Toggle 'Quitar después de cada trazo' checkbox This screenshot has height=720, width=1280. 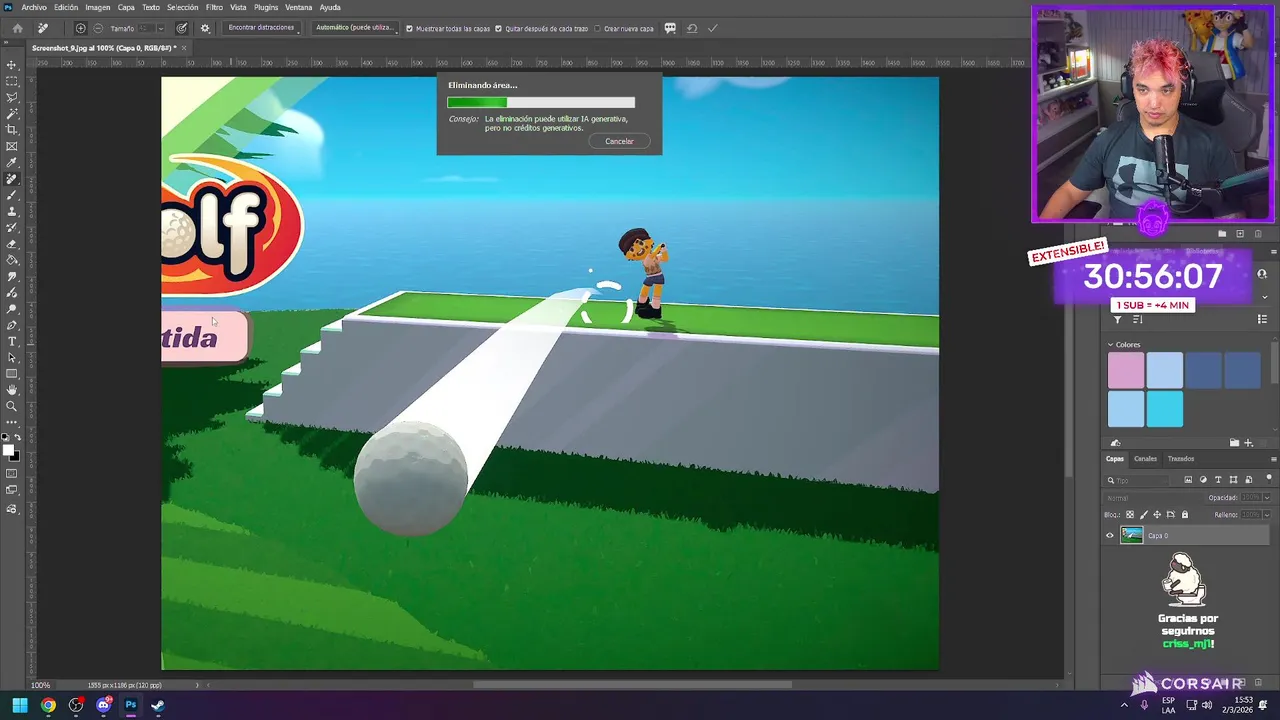click(x=499, y=28)
